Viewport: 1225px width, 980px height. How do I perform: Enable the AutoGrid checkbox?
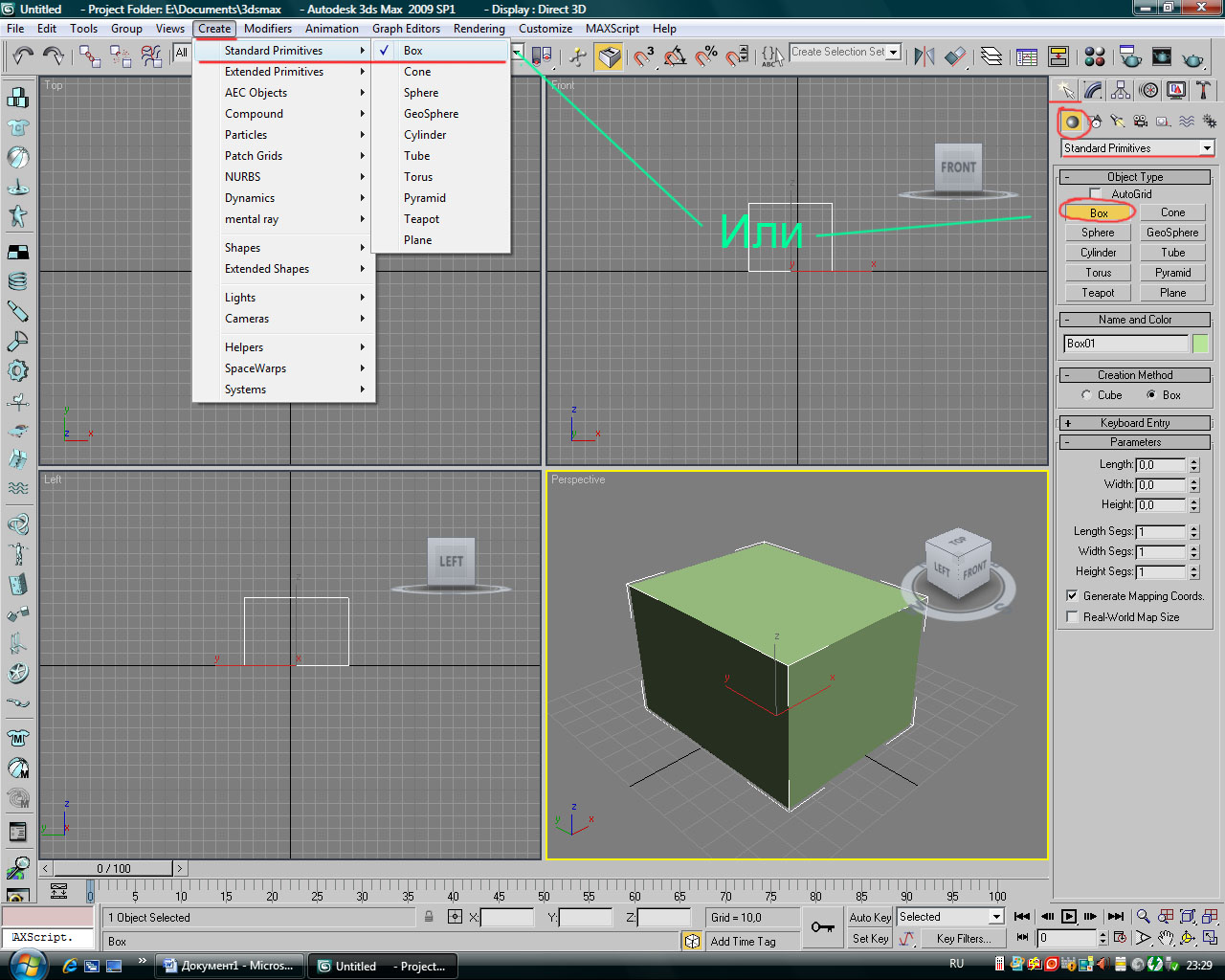(x=1096, y=194)
